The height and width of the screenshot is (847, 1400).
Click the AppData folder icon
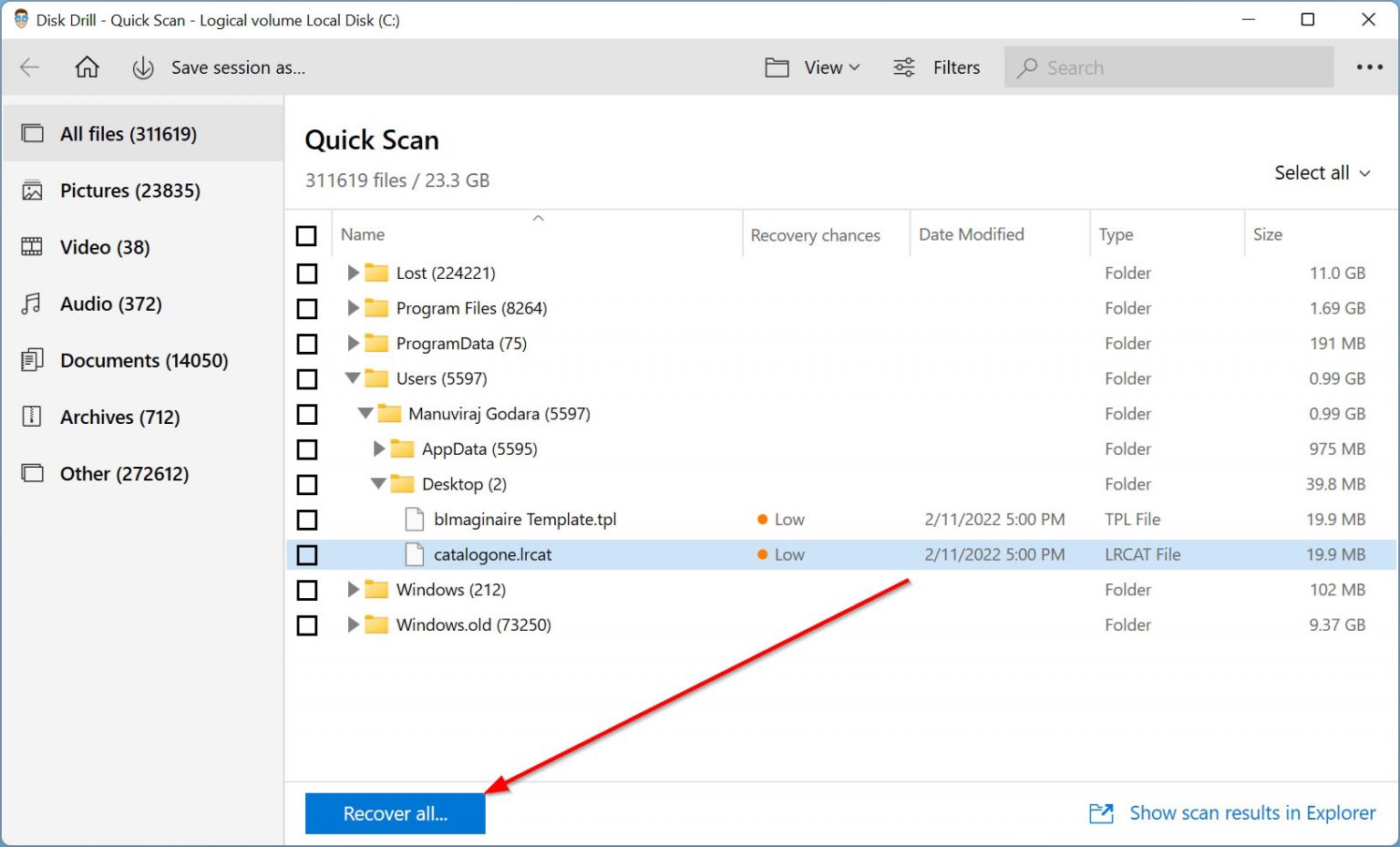(x=402, y=449)
